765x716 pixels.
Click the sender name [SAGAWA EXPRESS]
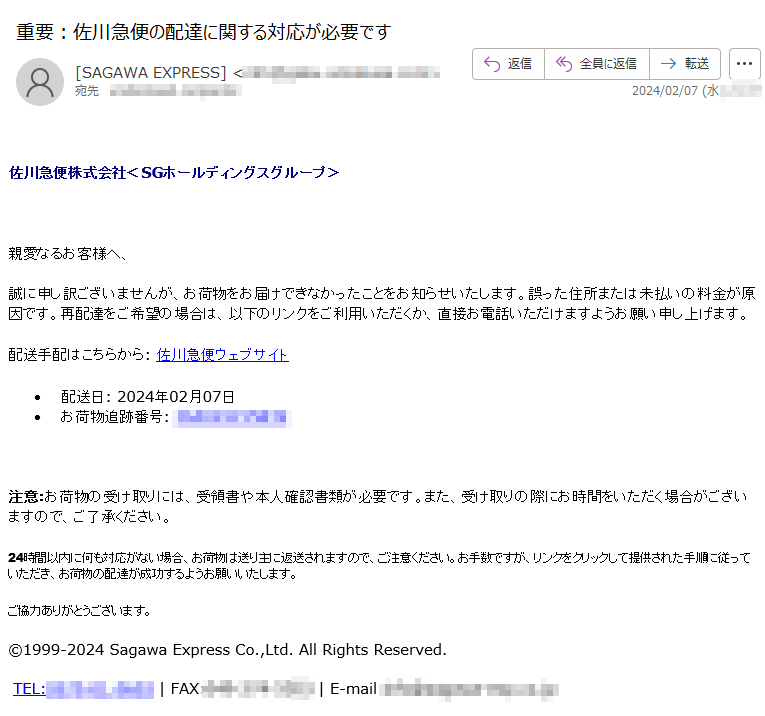[151, 73]
